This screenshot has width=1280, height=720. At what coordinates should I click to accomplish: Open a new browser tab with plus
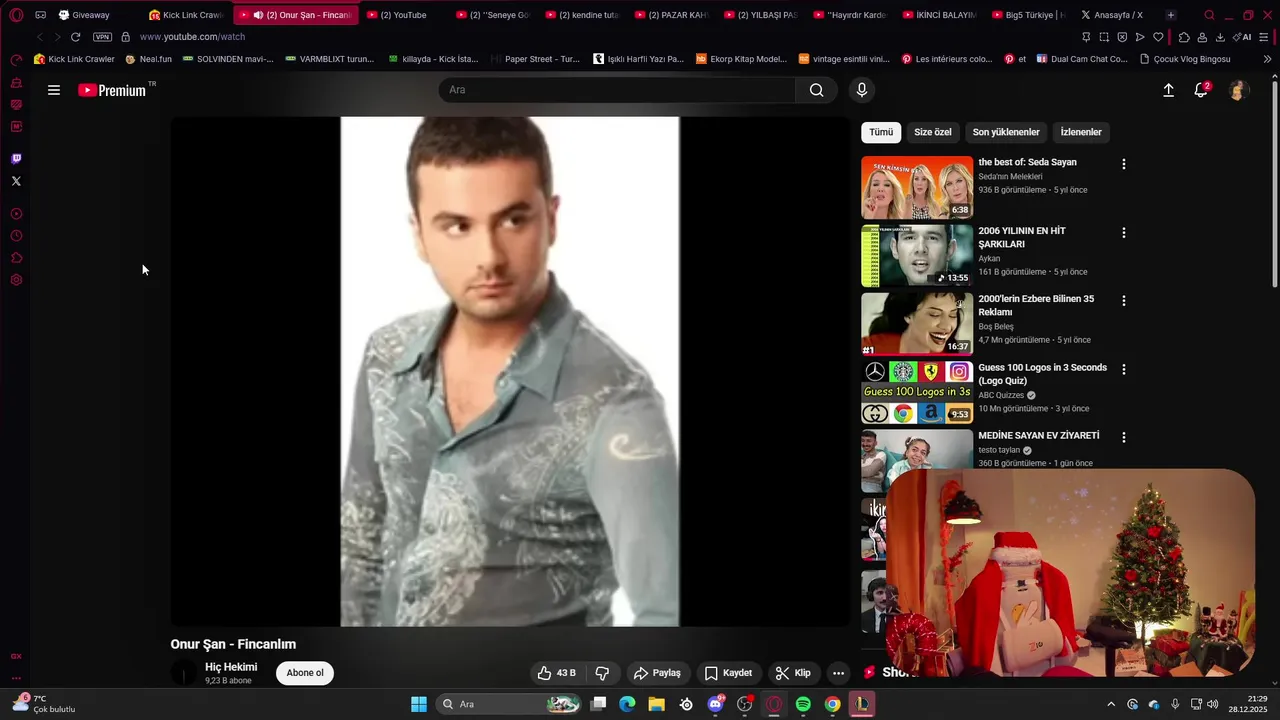(1171, 15)
